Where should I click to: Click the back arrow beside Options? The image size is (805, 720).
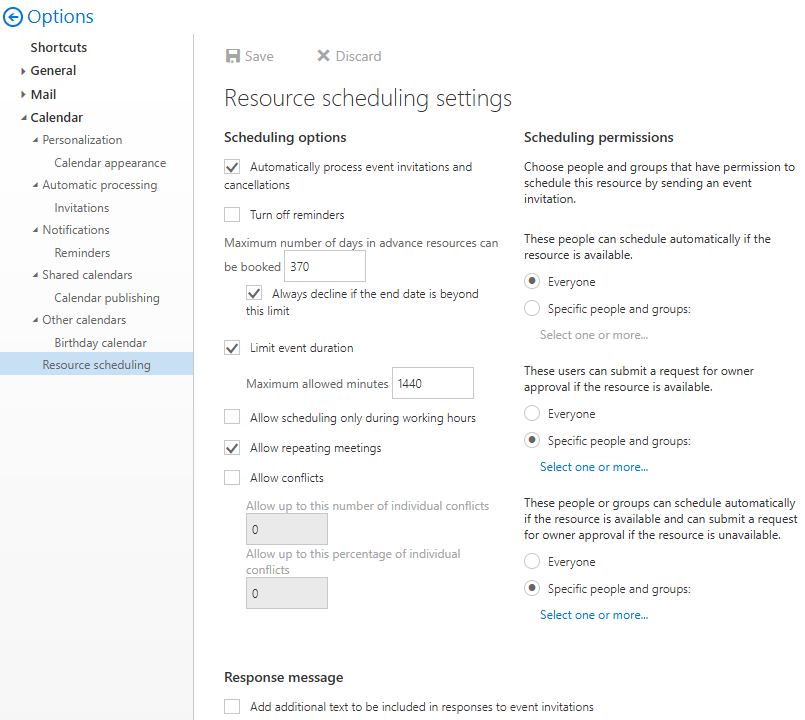click(x=13, y=16)
